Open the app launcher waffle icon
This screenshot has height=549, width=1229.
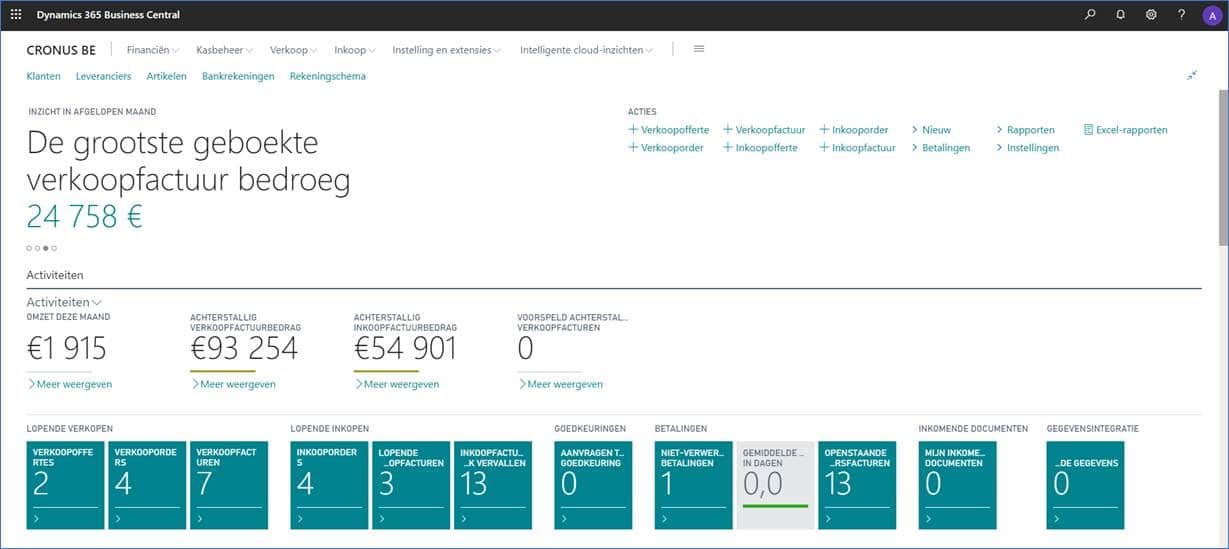15,15
